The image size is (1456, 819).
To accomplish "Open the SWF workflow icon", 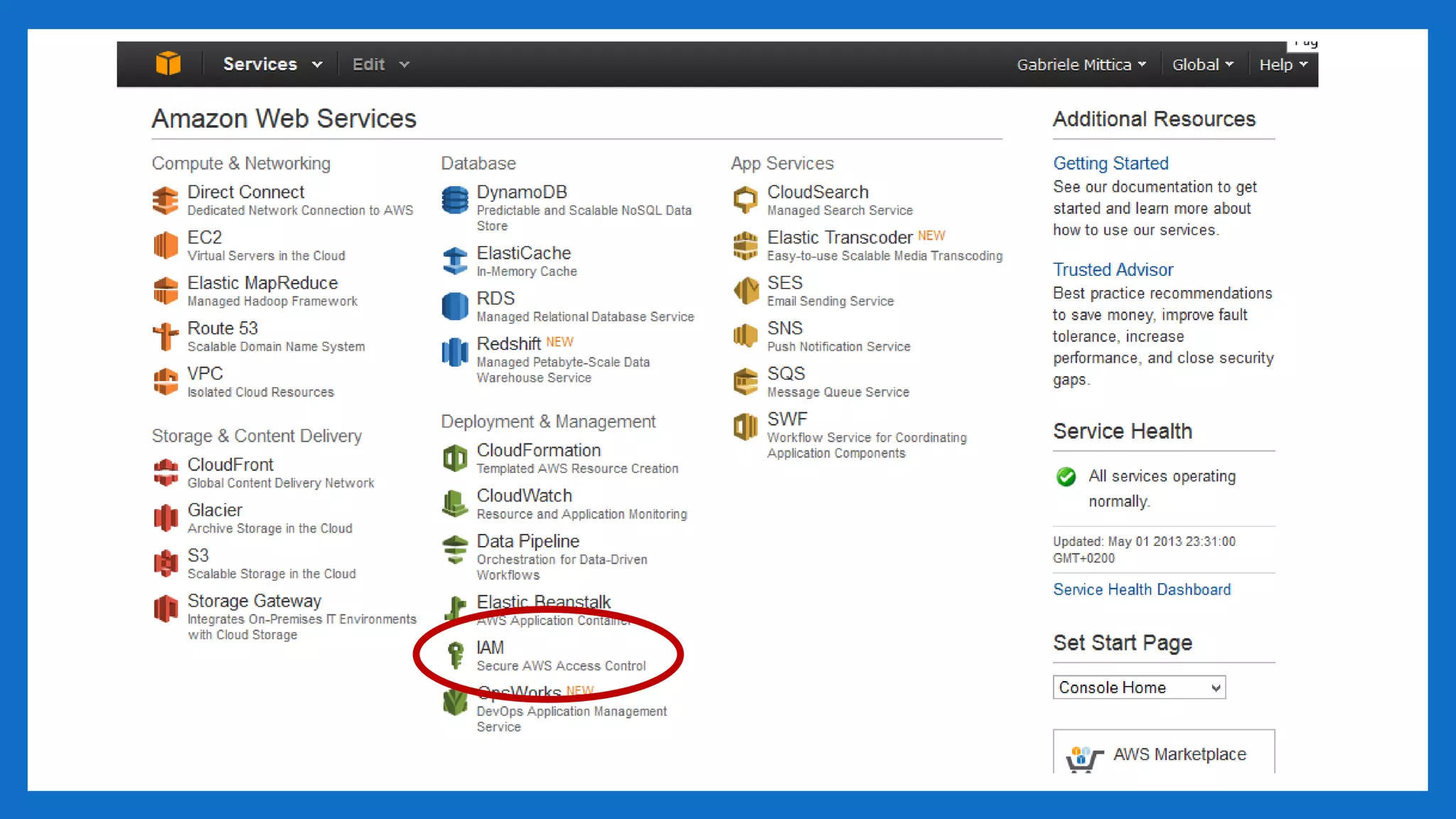I will 745,427.
